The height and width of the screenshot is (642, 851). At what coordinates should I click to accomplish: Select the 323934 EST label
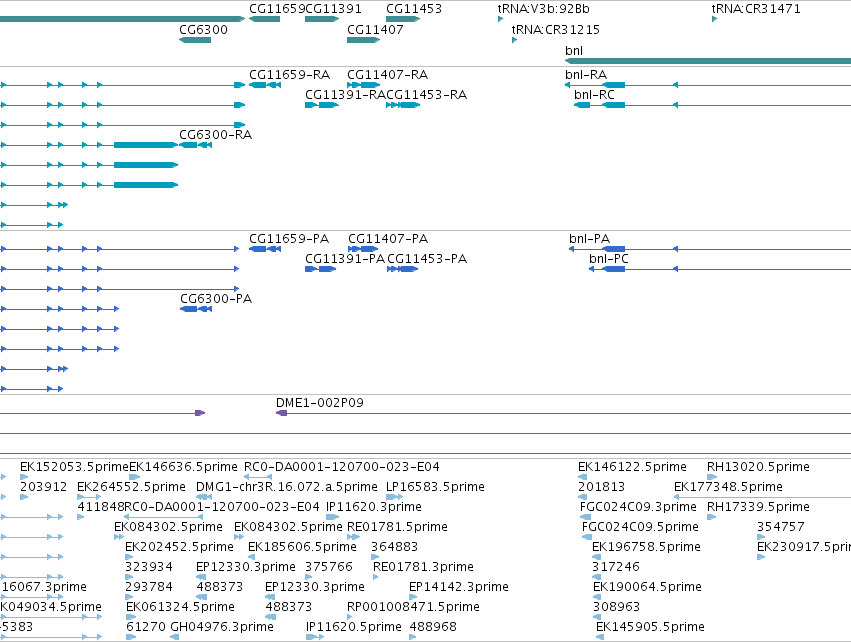(149, 567)
